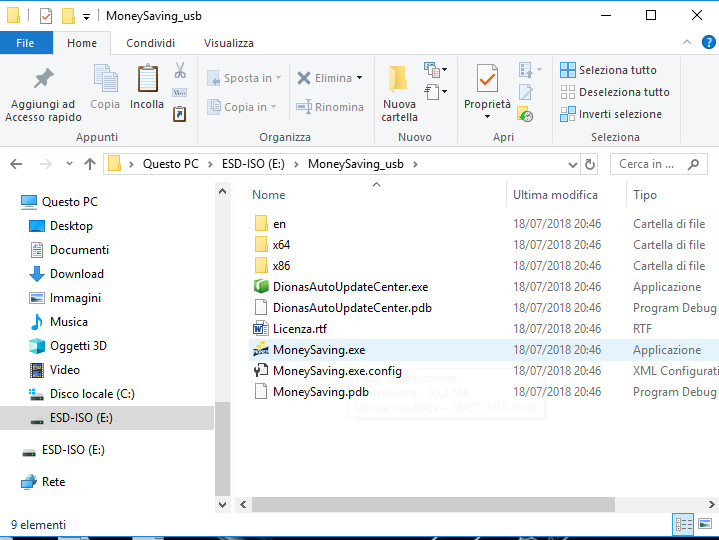Viewport: 719px width, 540px height.
Task: Click Questo PC in the address breadcrumb
Action: (171, 164)
